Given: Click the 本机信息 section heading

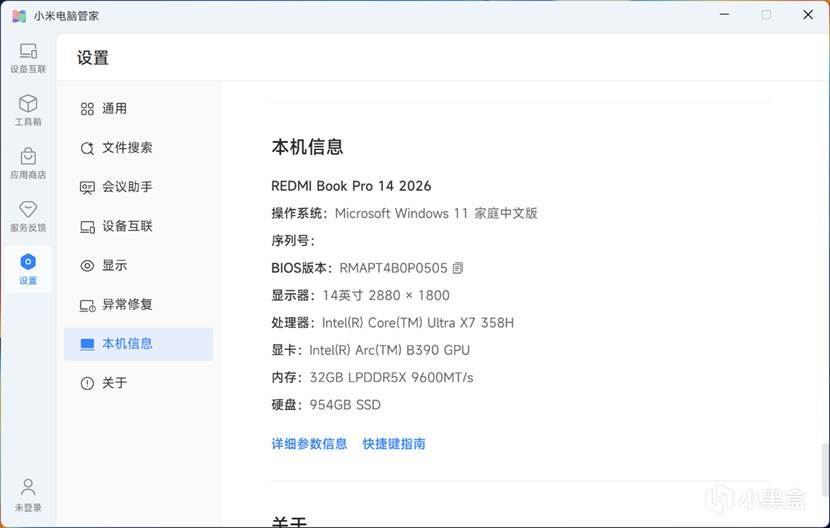Looking at the screenshot, I should (x=308, y=147).
